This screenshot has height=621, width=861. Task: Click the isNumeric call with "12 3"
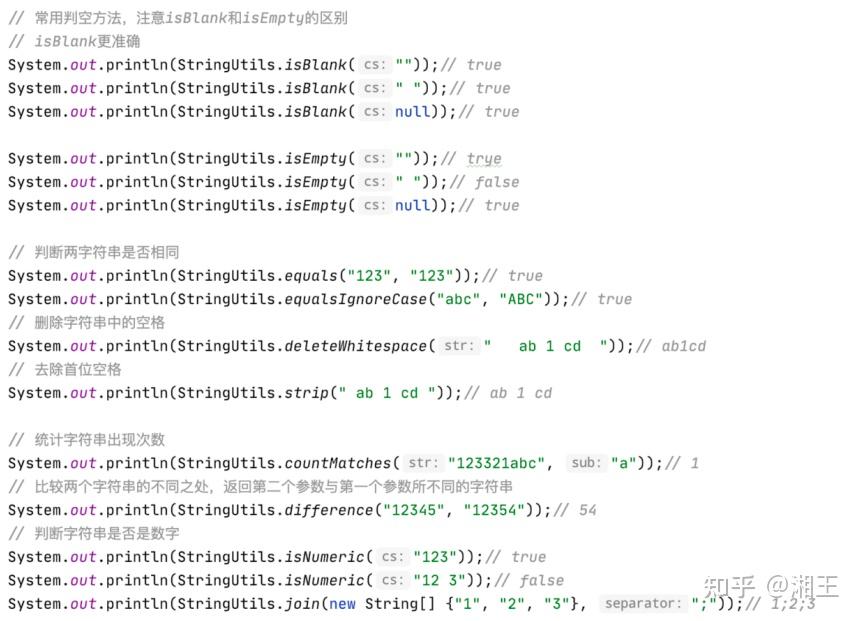[324, 580]
